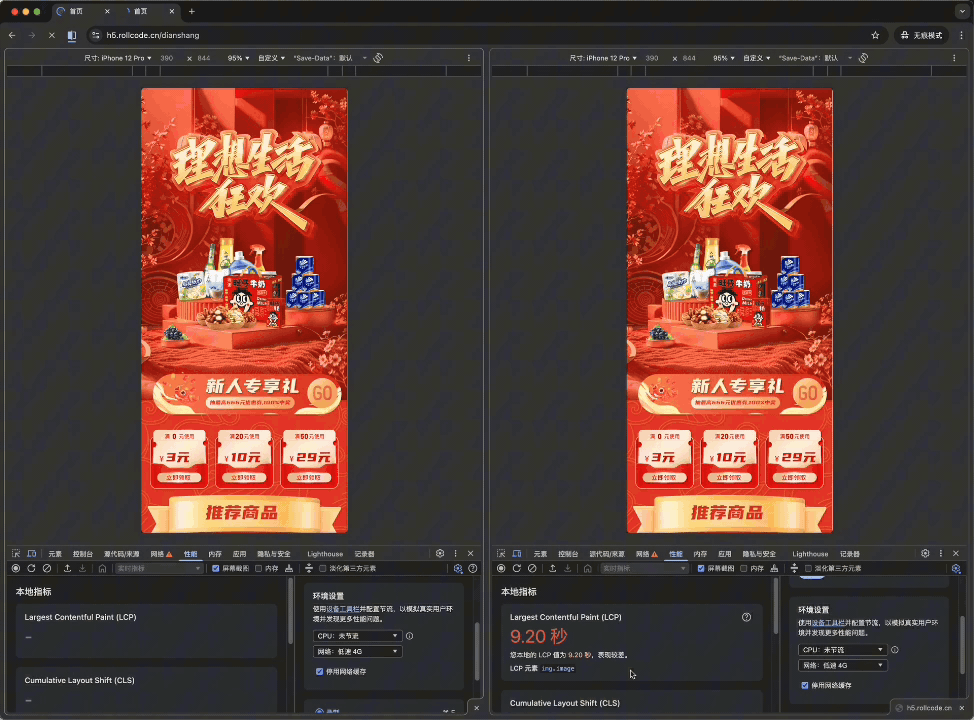
Task: Uncheck 屏幕截图 checkbox in left performance toolbar
Action: 216,568
